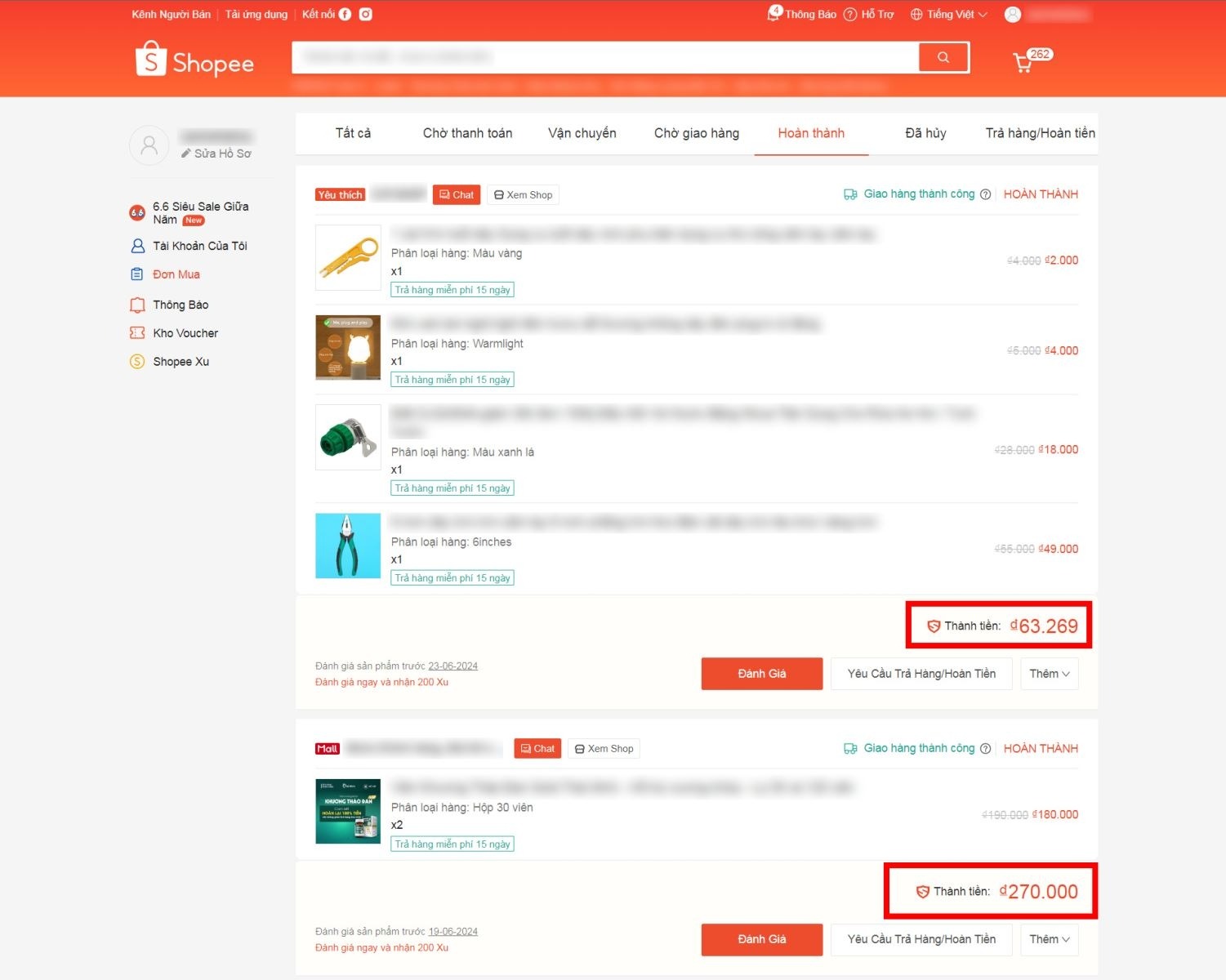The width and height of the screenshot is (1226, 980).
Task: Open Shopee's Instagram icon
Action: [x=365, y=14]
